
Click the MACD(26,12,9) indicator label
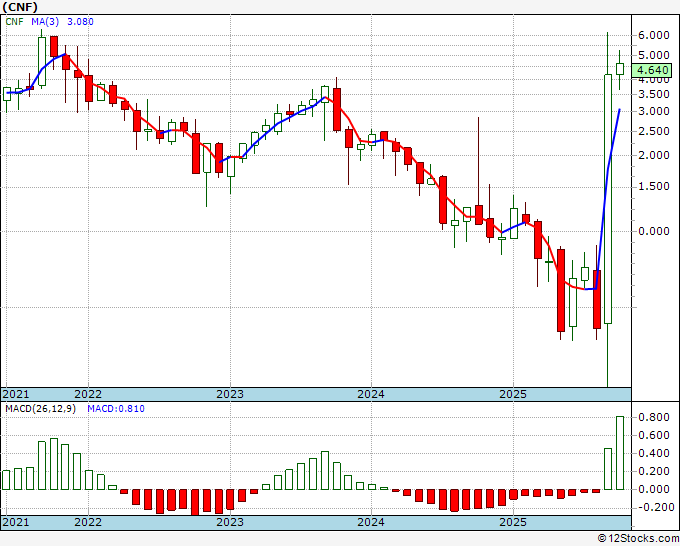tap(41, 409)
